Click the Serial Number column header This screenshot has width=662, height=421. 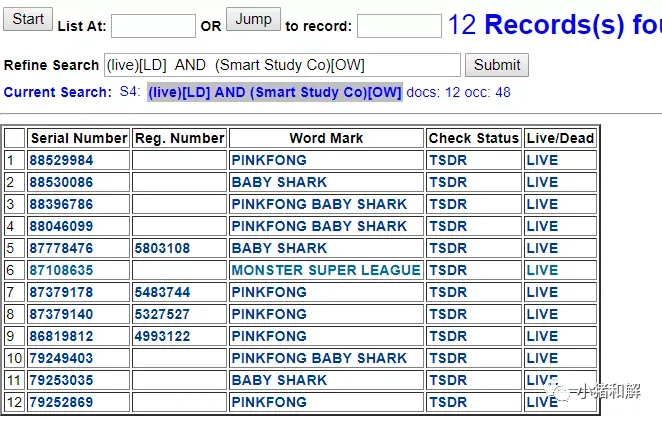79,139
